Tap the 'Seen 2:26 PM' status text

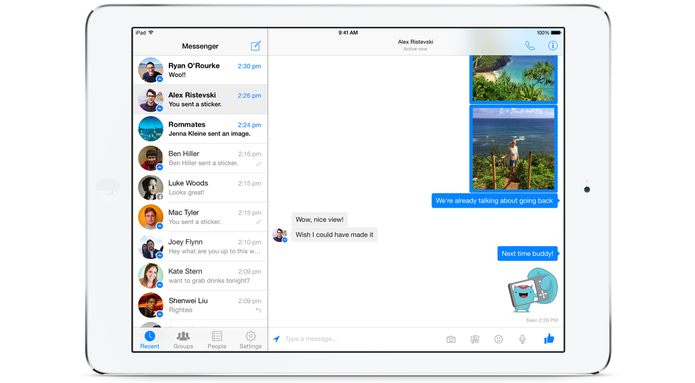coord(542,320)
